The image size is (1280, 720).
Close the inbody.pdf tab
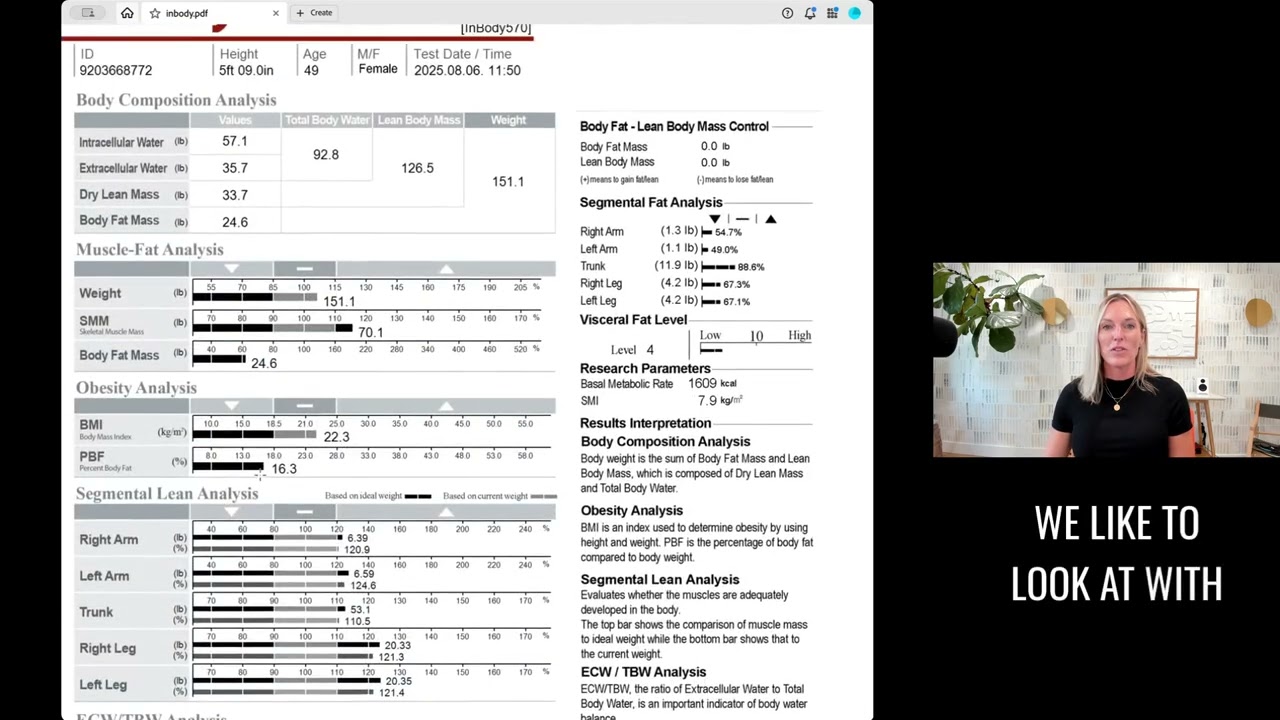[x=276, y=13]
